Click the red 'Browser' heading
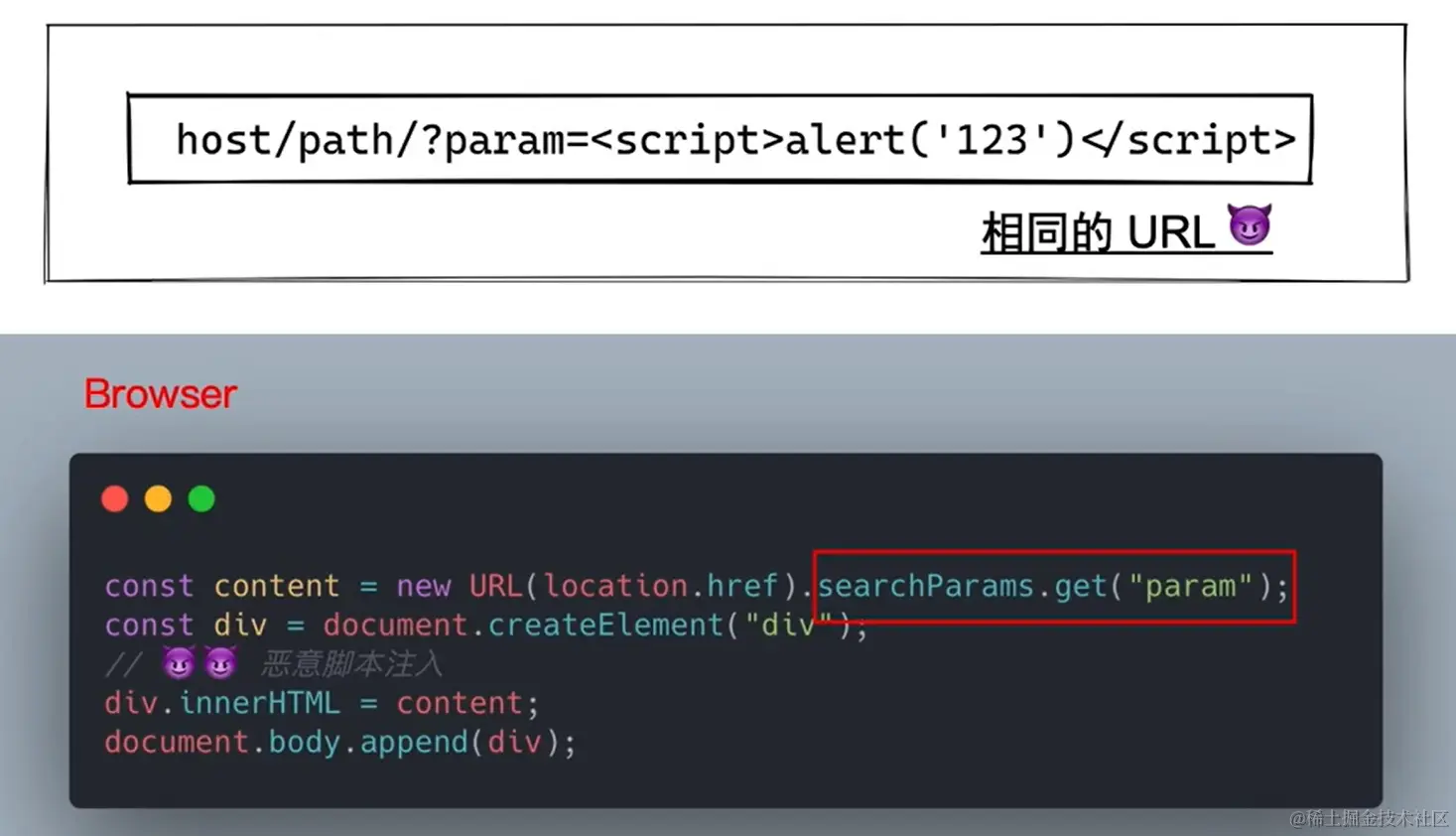 [160, 394]
